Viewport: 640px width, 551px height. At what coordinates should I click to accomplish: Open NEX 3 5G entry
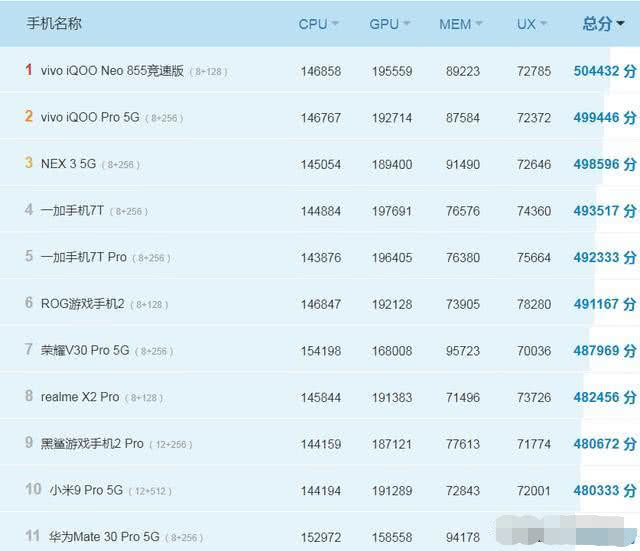(68, 164)
